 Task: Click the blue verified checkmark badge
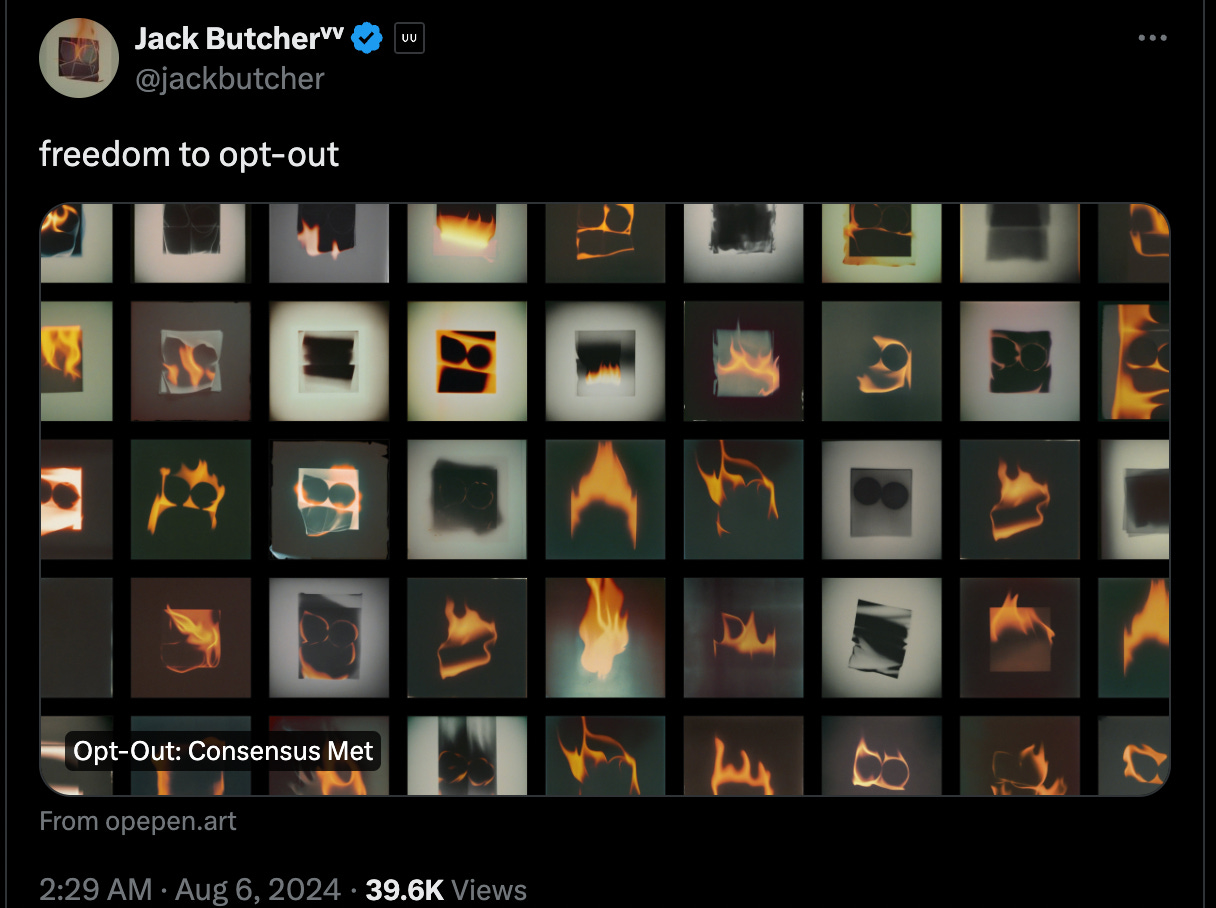coord(367,39)
